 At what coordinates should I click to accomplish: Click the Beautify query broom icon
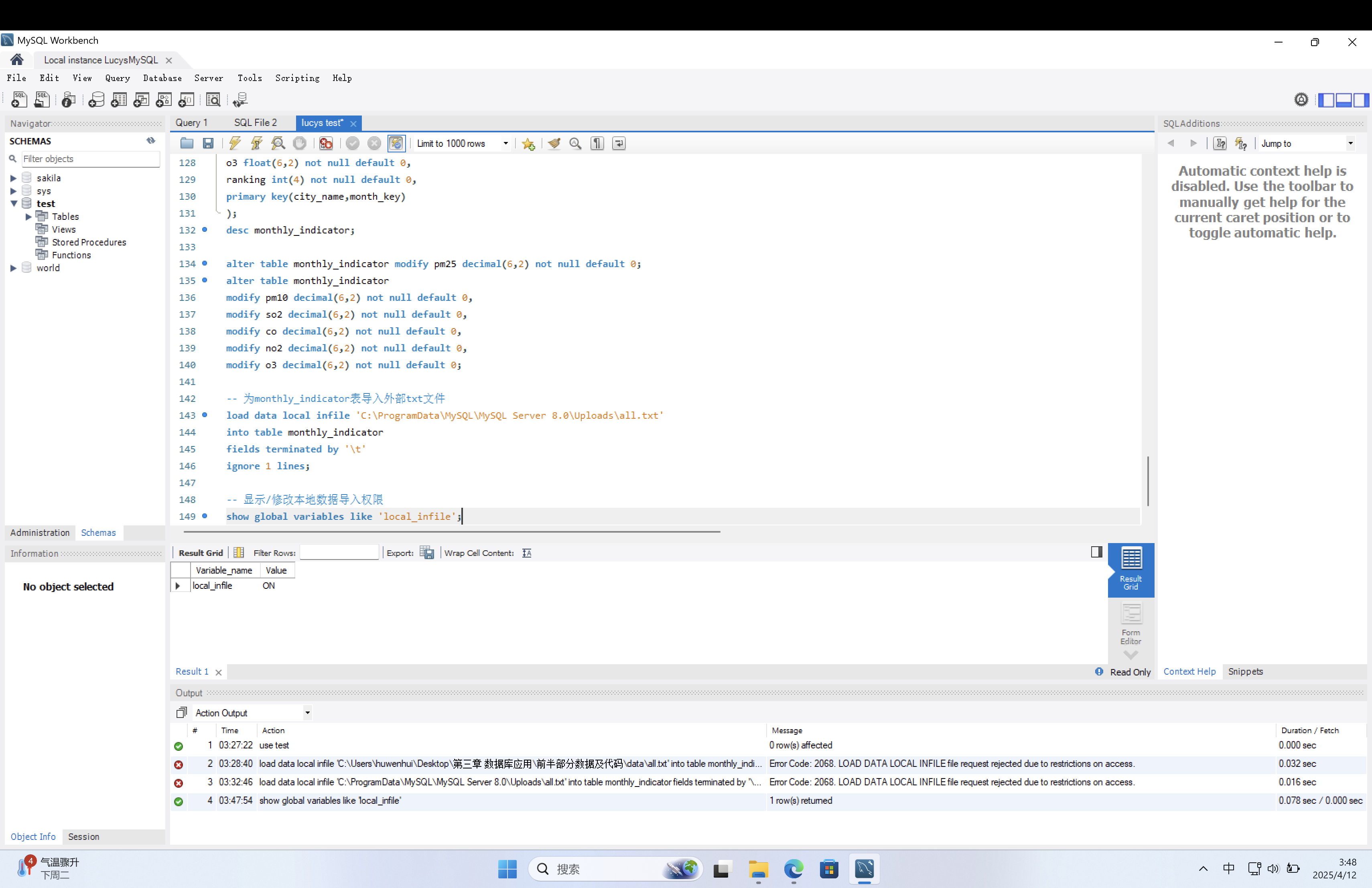(554, 144)
